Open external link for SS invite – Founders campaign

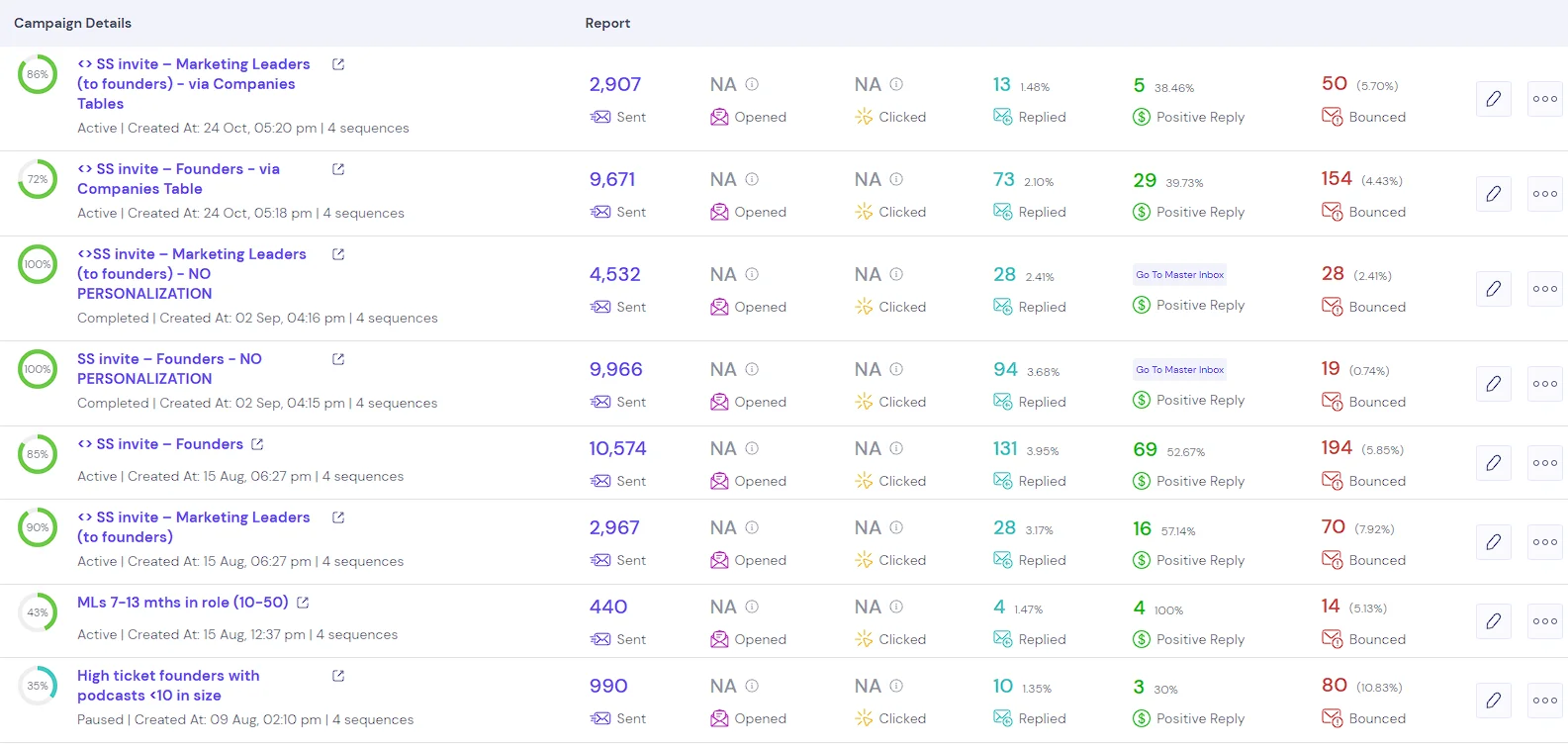[257, 444]
